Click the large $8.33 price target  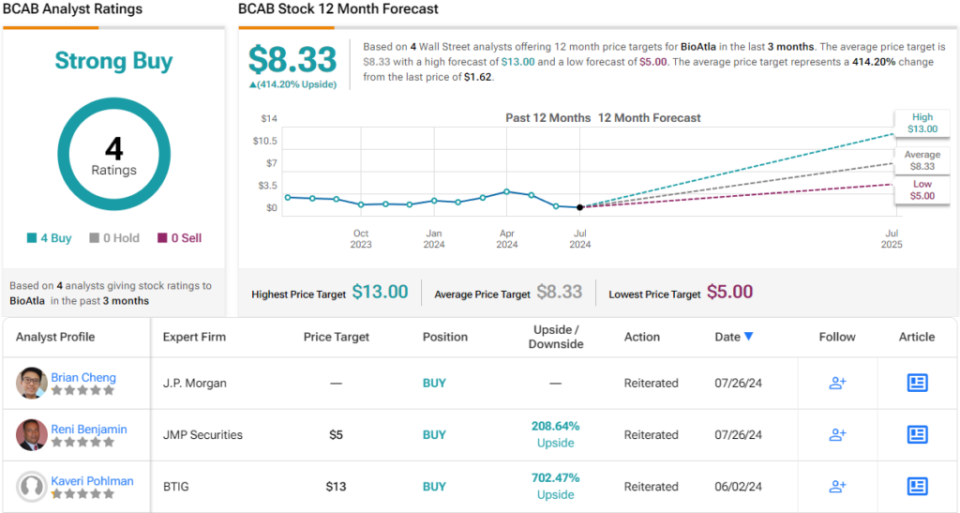point(293,59)
